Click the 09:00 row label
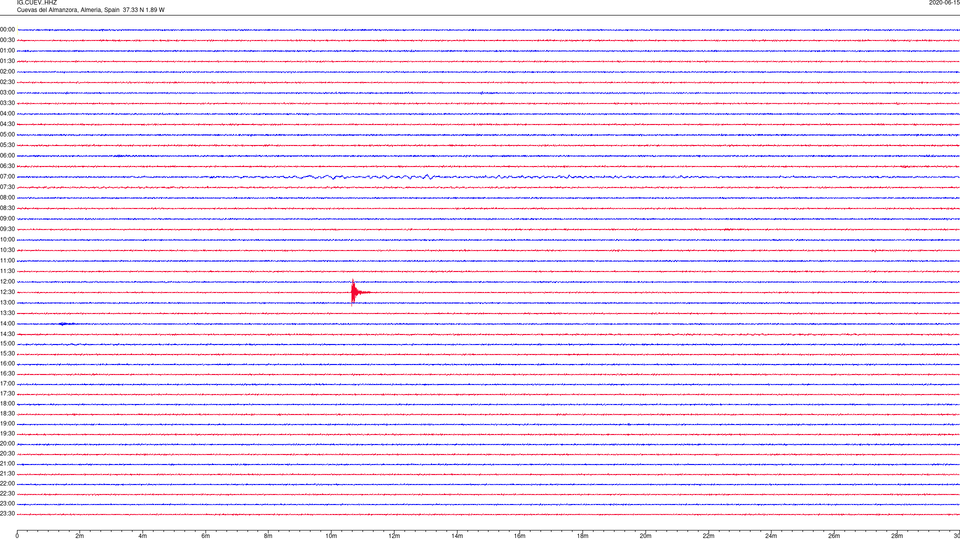 (x=7, y=219)
